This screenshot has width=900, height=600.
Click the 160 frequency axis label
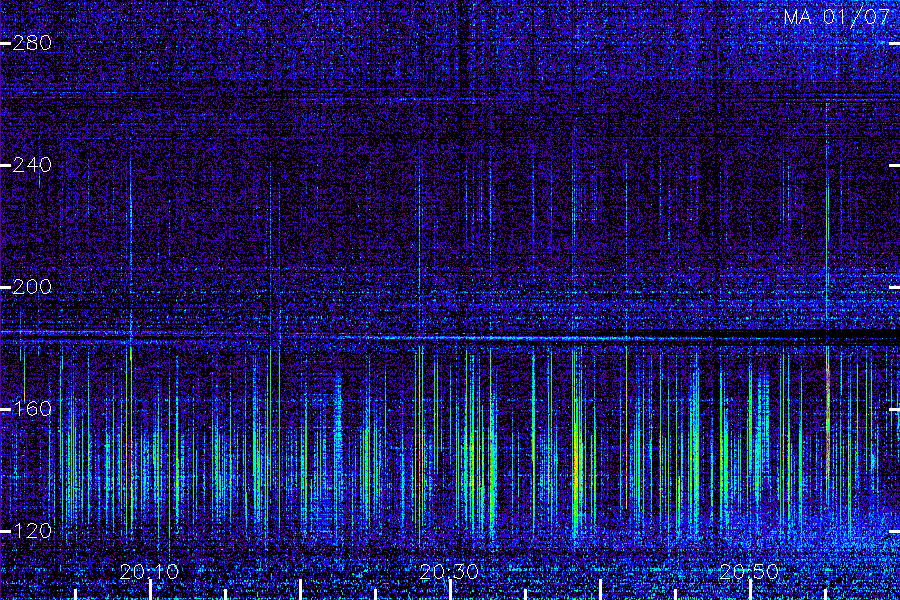32,409
